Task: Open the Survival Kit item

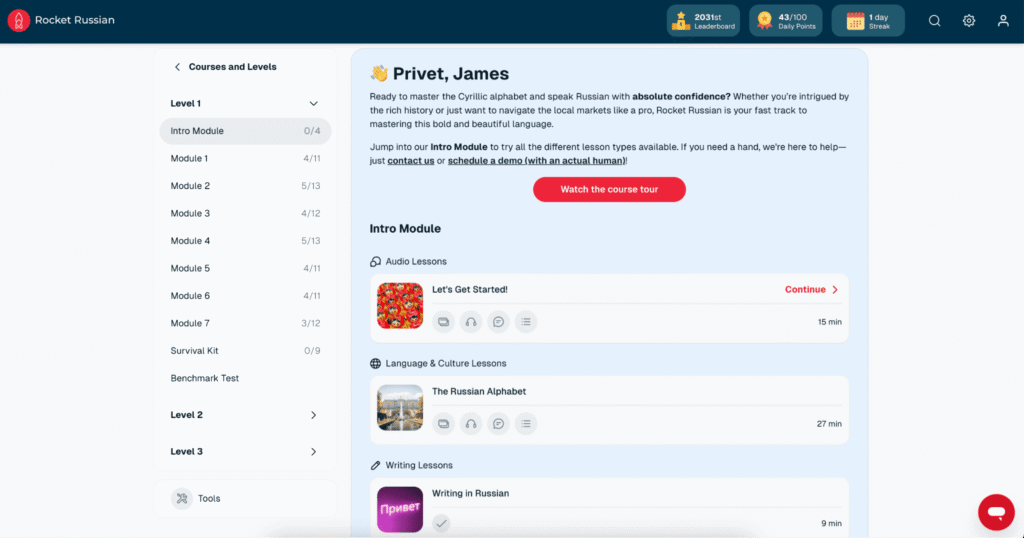Action: [x=245, y=351]
